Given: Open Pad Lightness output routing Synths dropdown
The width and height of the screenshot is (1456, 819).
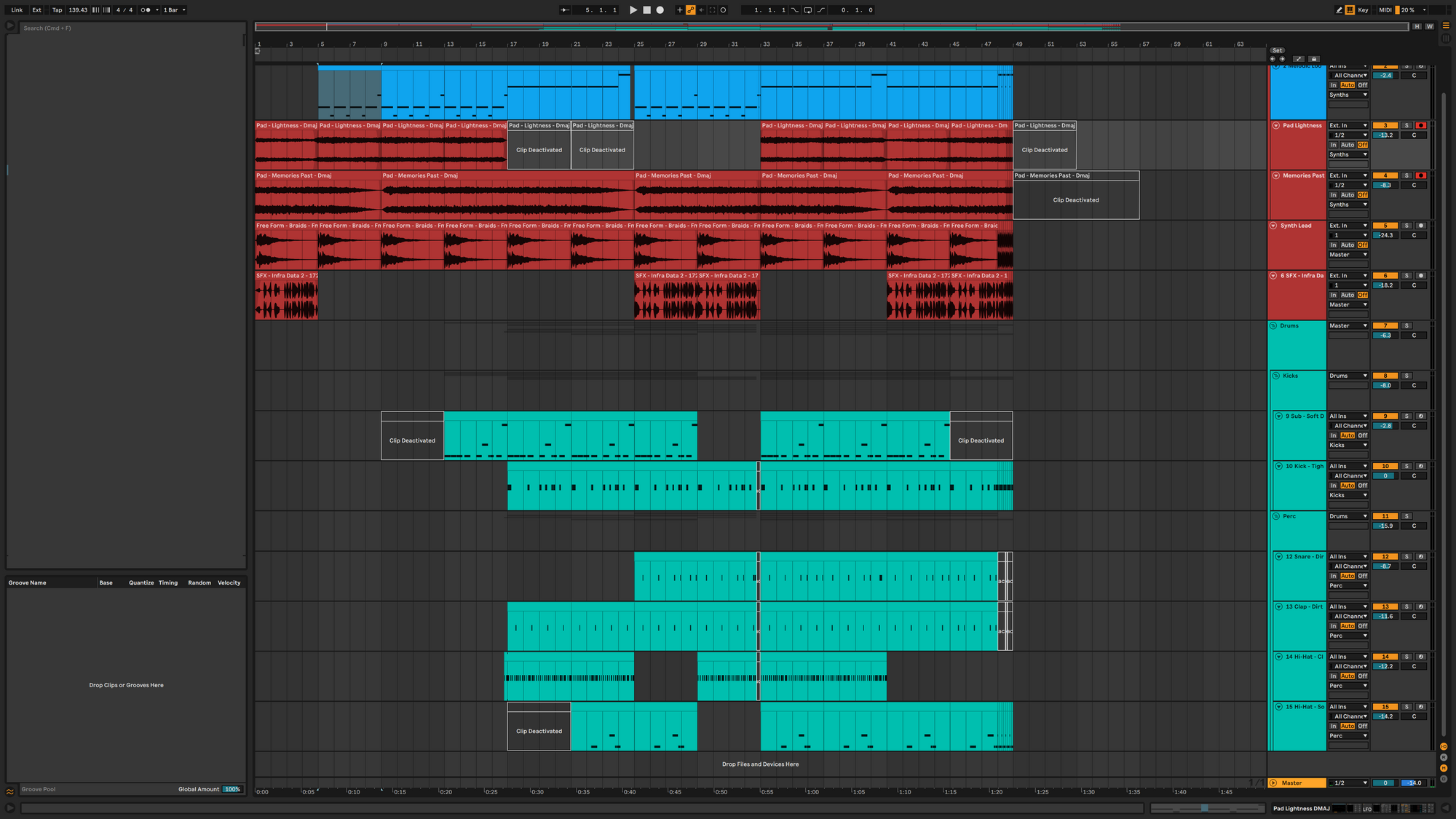Looking at the screenshot, I should [x=1348, y=155].
